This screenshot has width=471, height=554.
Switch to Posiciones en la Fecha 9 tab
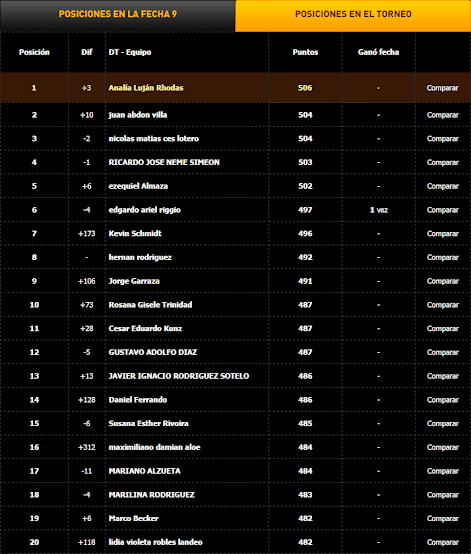117,16
